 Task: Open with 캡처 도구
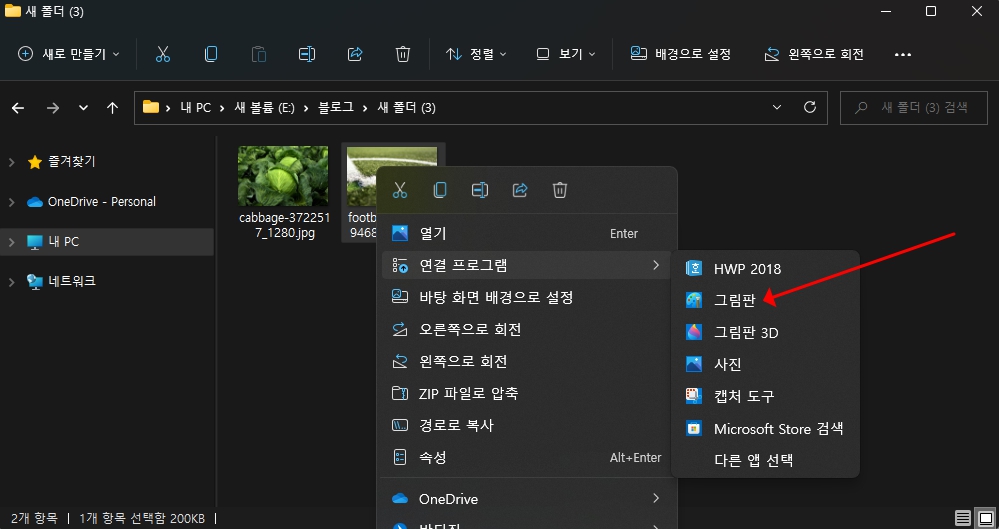pyautogui.click(x=765, y=396)
